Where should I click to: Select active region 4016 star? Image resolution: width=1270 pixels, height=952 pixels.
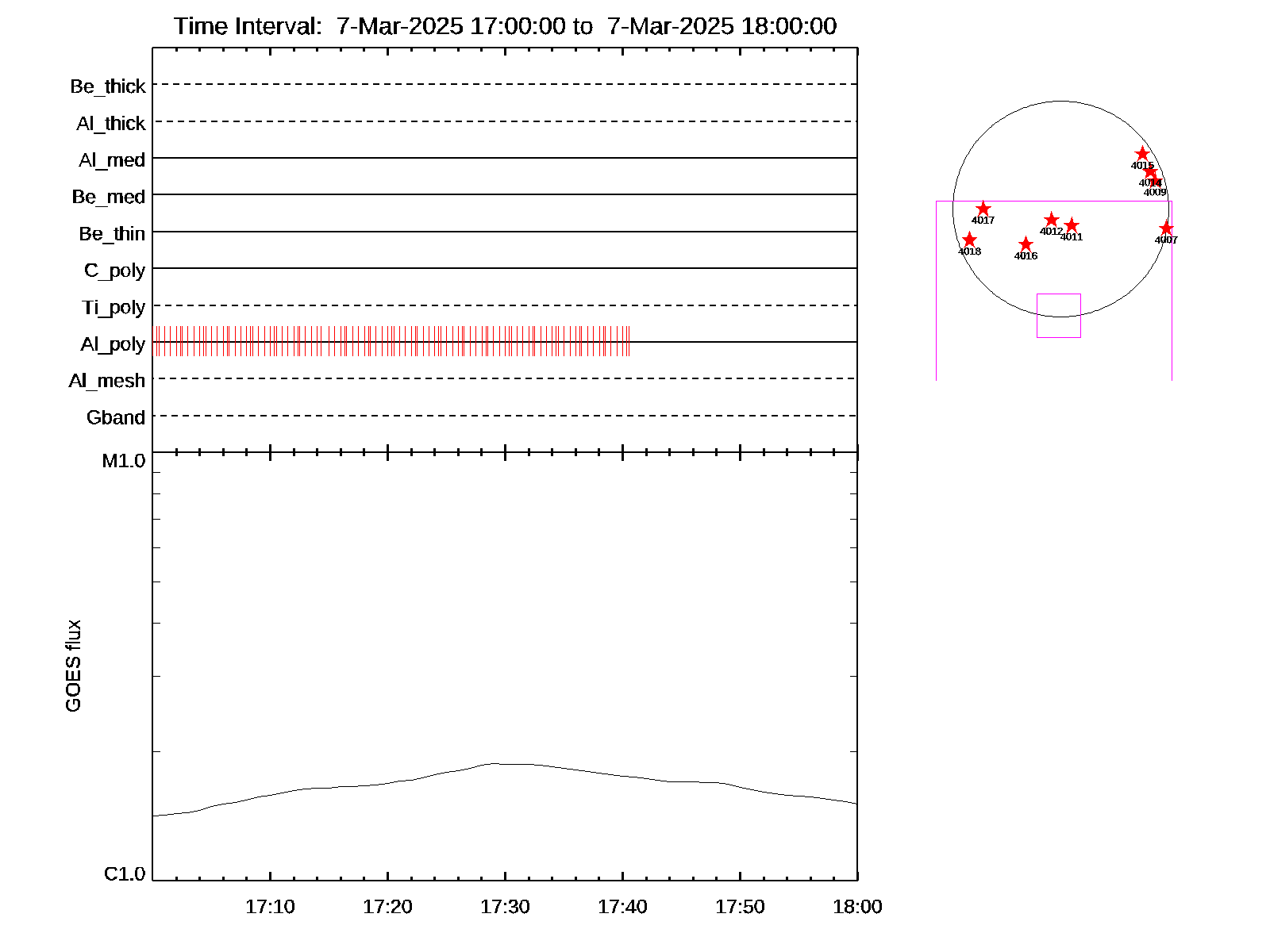click(1026, 244)
